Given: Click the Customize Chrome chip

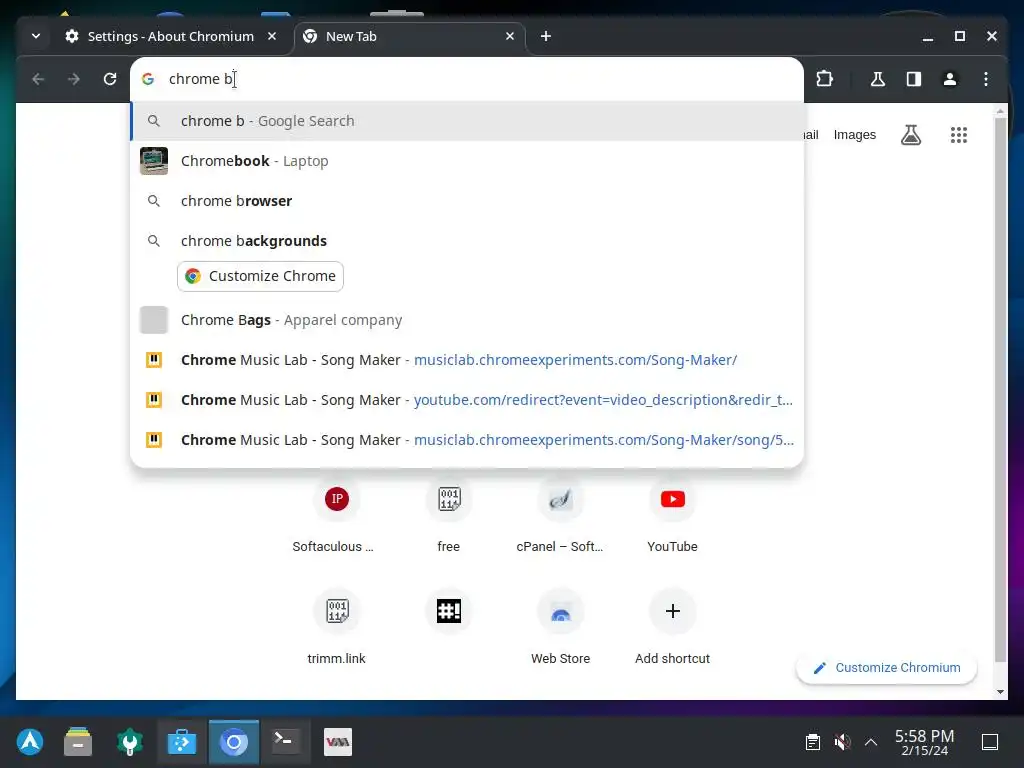Looking at the screenshot, I should [261, 276].
